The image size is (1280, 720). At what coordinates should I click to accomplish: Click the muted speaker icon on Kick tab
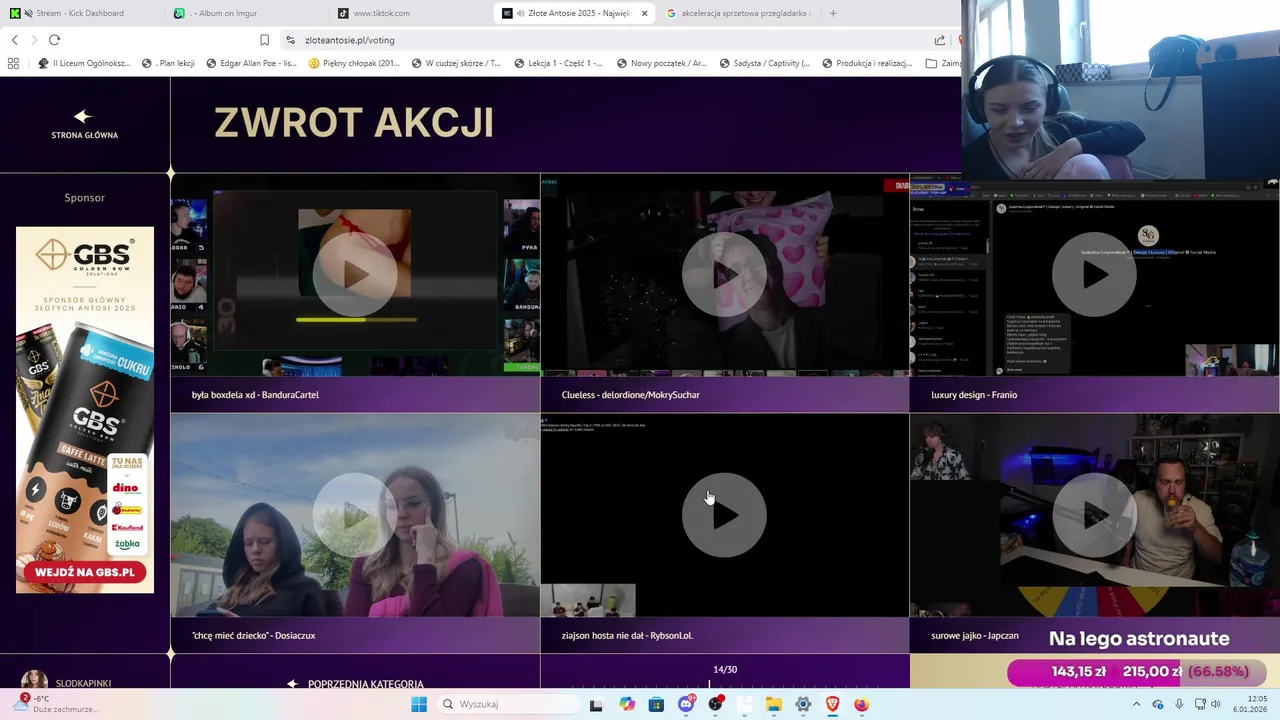pos(28,13)
